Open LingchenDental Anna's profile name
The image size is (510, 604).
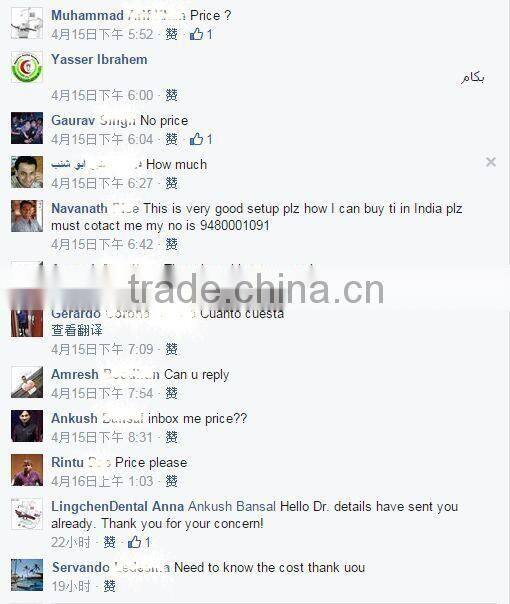click(117, 506)
